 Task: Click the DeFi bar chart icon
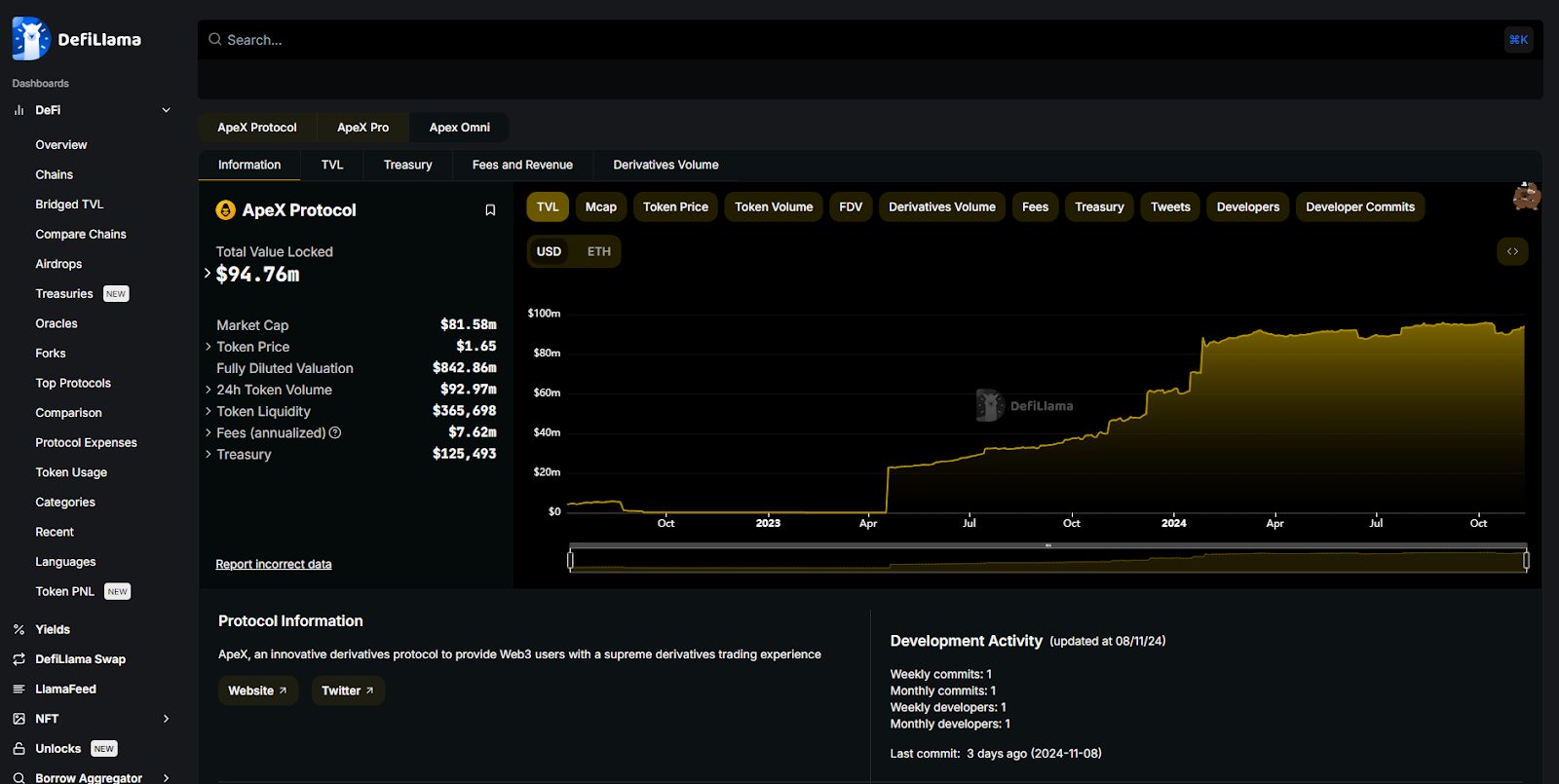click(19, 110)
